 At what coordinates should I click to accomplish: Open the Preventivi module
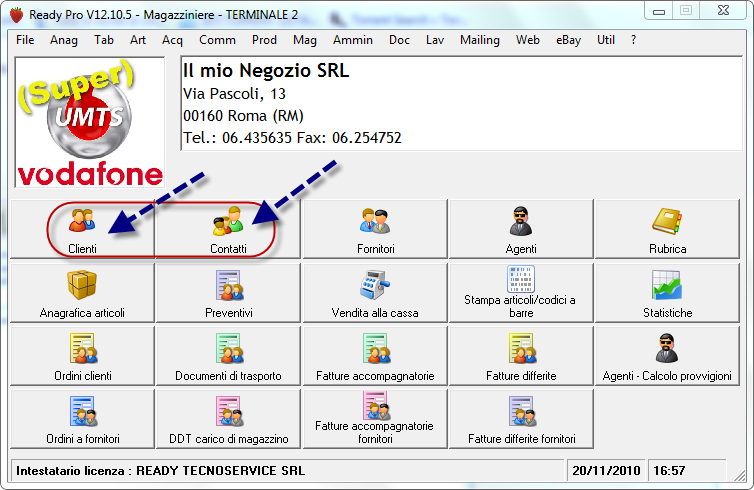click(228, 292)
